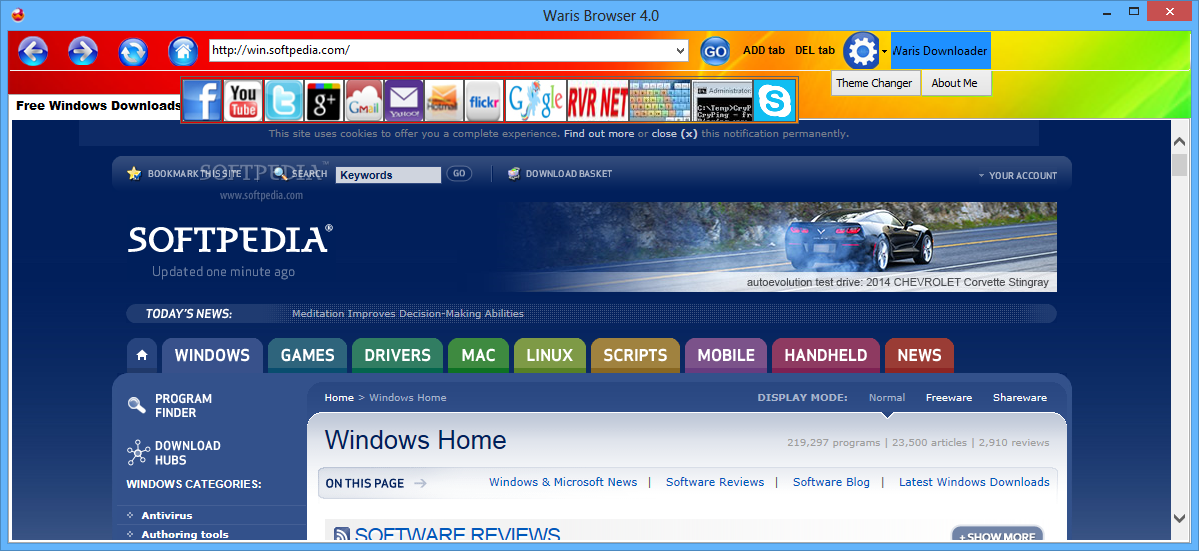
Task: Click the Show More expander button
Action: (997, 536)
